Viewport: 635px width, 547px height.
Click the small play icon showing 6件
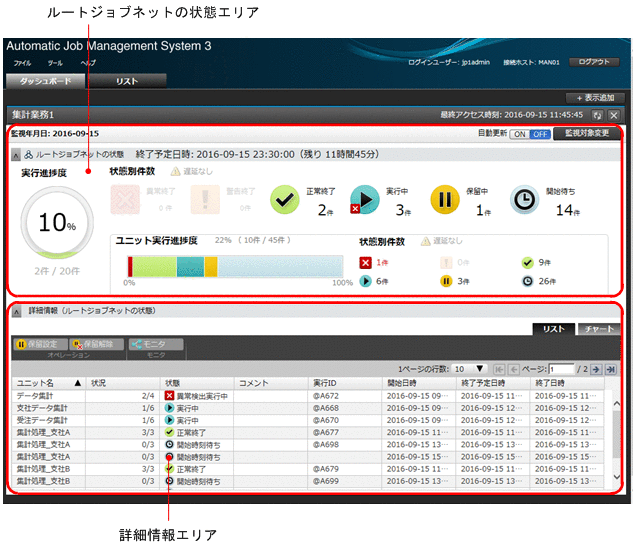click(365, 281)
